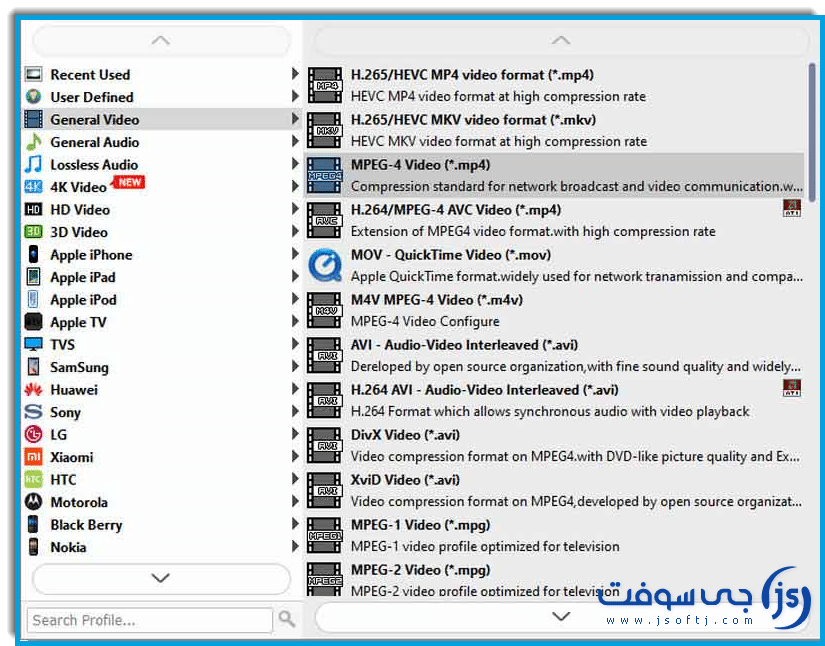Click the 4K Video icon
The width and height of the screenshot is (825, 646).
[33, 187]
